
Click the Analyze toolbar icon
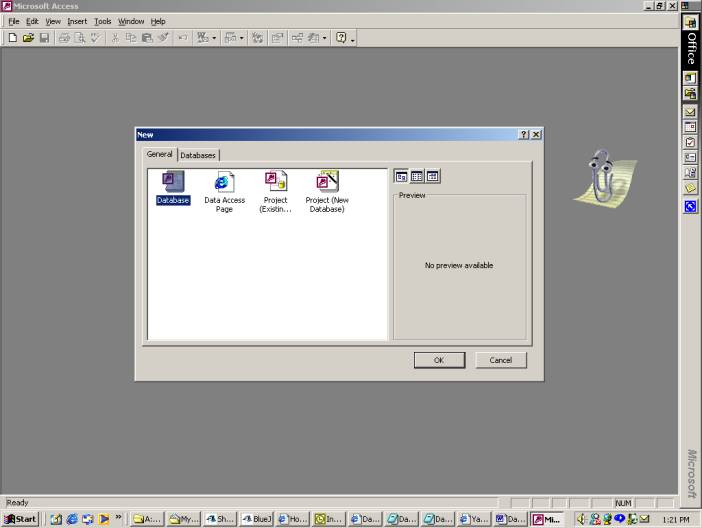[x=231, y=38]
